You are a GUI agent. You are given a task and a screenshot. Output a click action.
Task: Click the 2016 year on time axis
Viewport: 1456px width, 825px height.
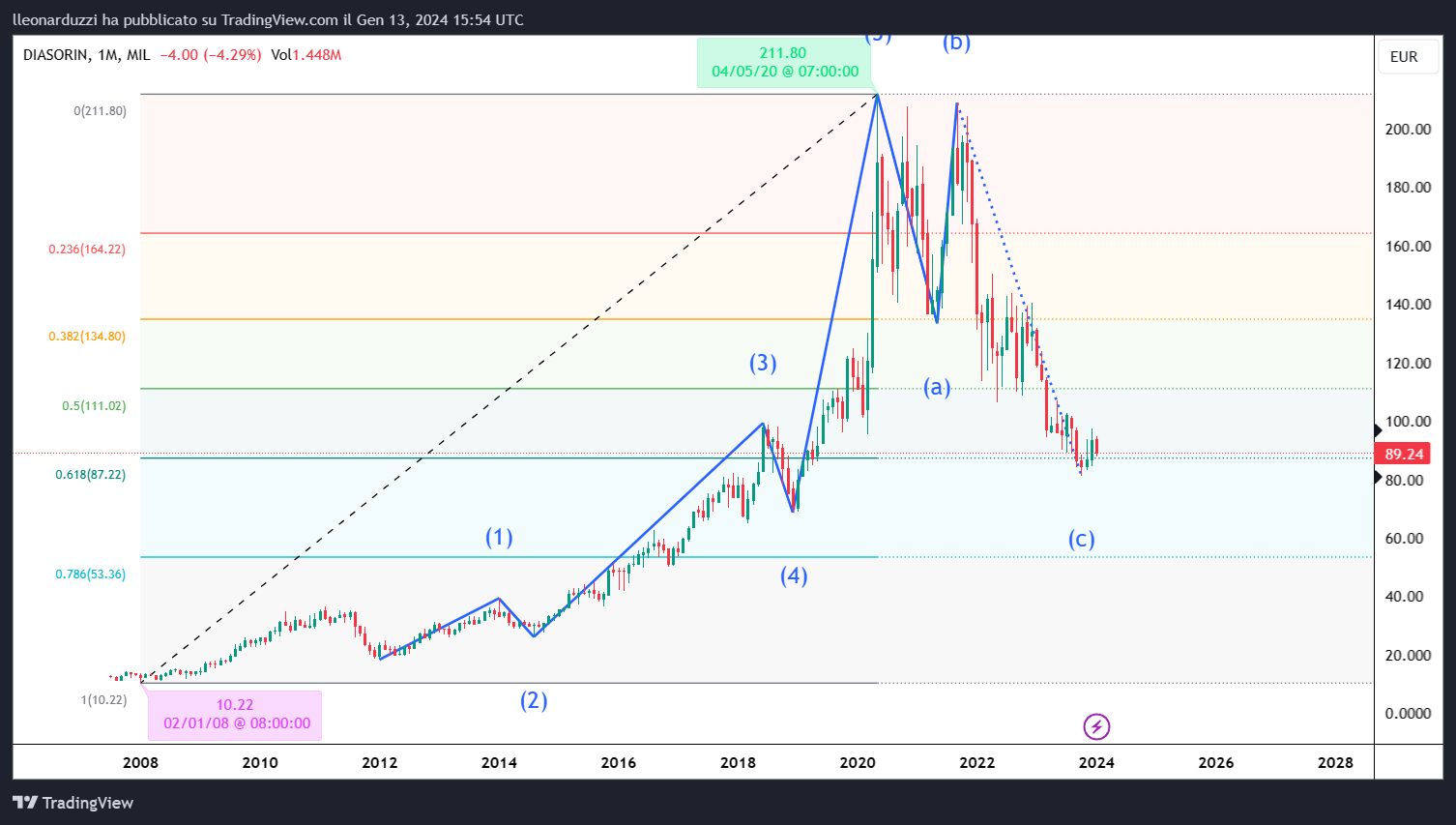[x=619, y=763]
